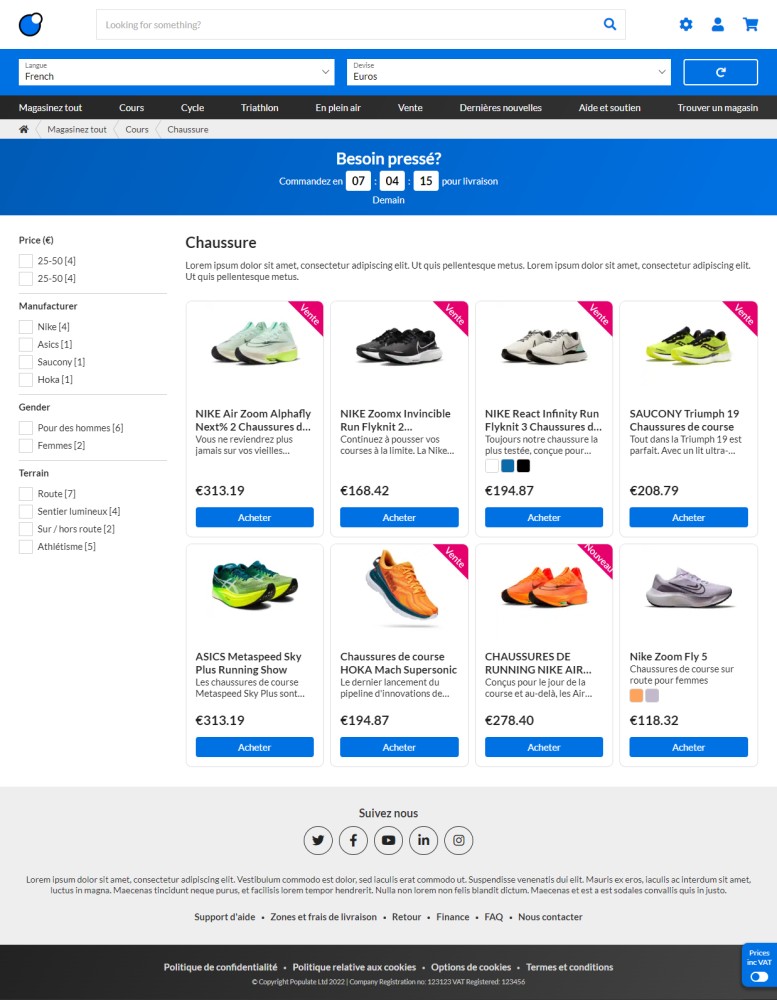Open the 'Termes et conditions' link

pos(570,967)
